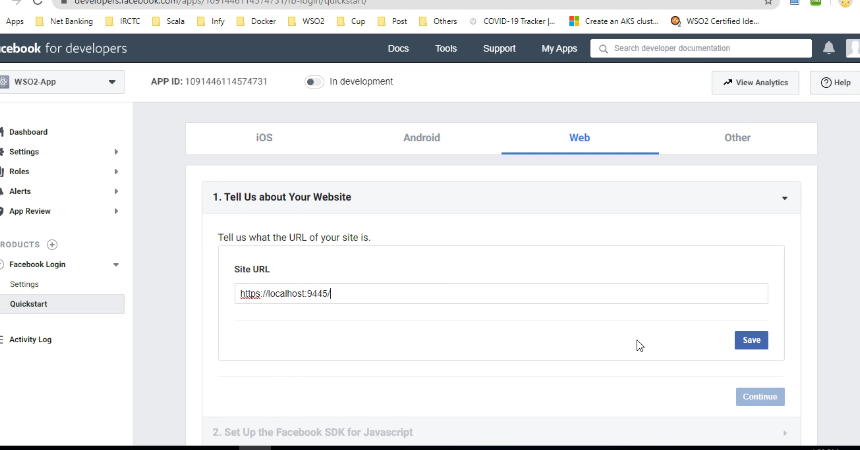This screenshot has height=450, width=860.
Task: Open the WSO2-App selector dropdown
Action: tap(61, 82)
